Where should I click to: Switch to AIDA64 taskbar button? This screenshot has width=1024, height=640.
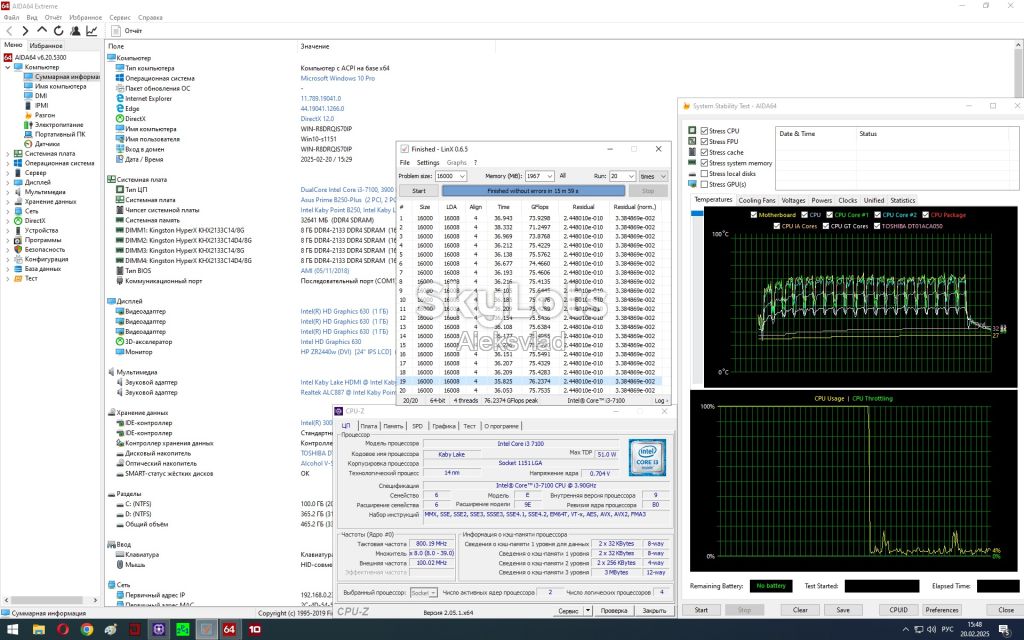coord(229,630)
